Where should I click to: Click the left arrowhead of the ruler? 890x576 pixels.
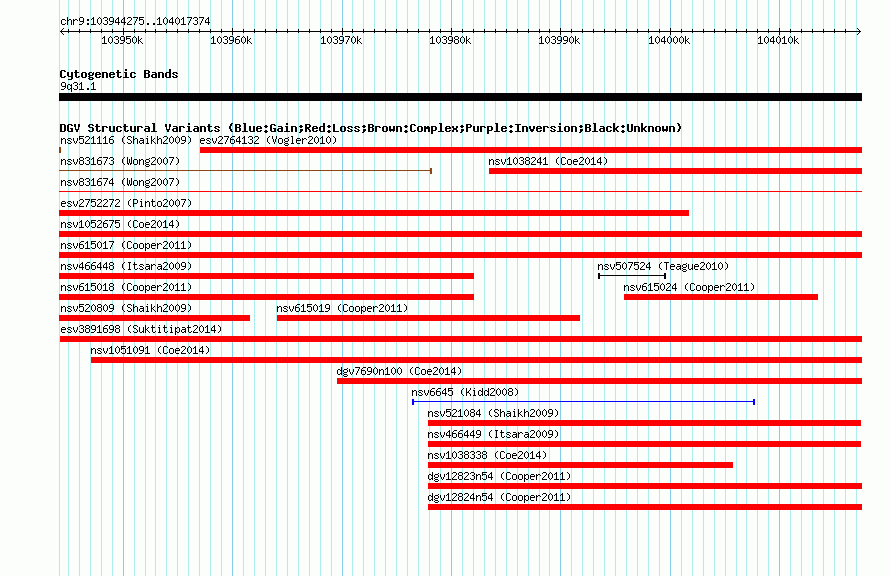click(62, 31)
